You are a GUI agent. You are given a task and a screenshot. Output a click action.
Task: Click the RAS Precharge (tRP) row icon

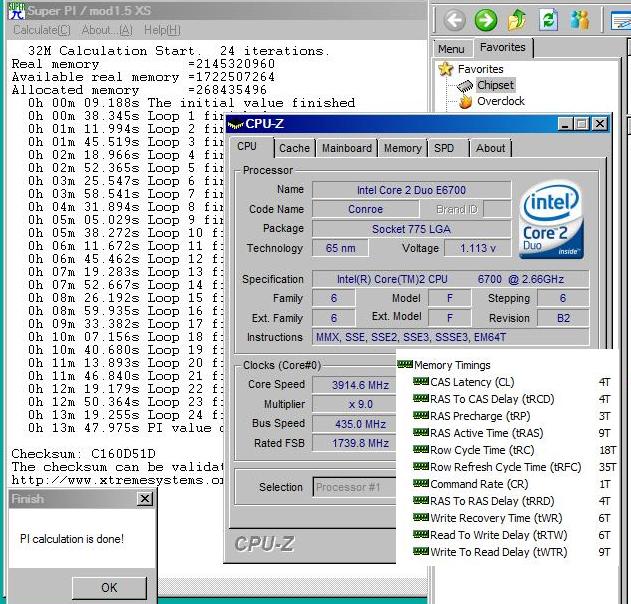[x=421, y=415]
